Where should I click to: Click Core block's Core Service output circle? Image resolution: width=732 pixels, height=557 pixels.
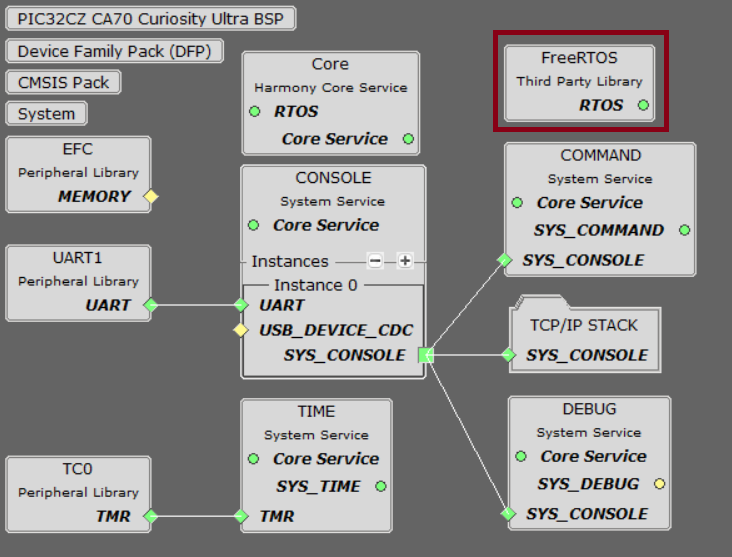[408, 139]
